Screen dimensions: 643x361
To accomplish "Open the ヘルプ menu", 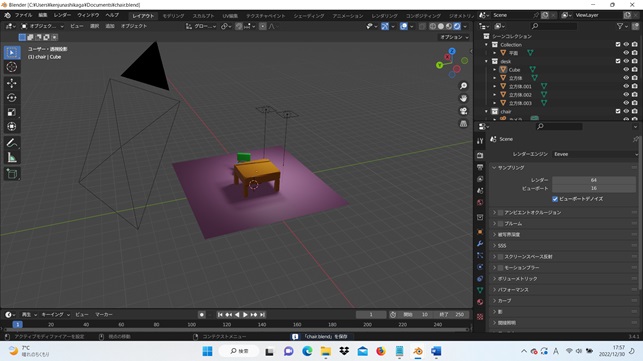I will (x=112, y=15).
